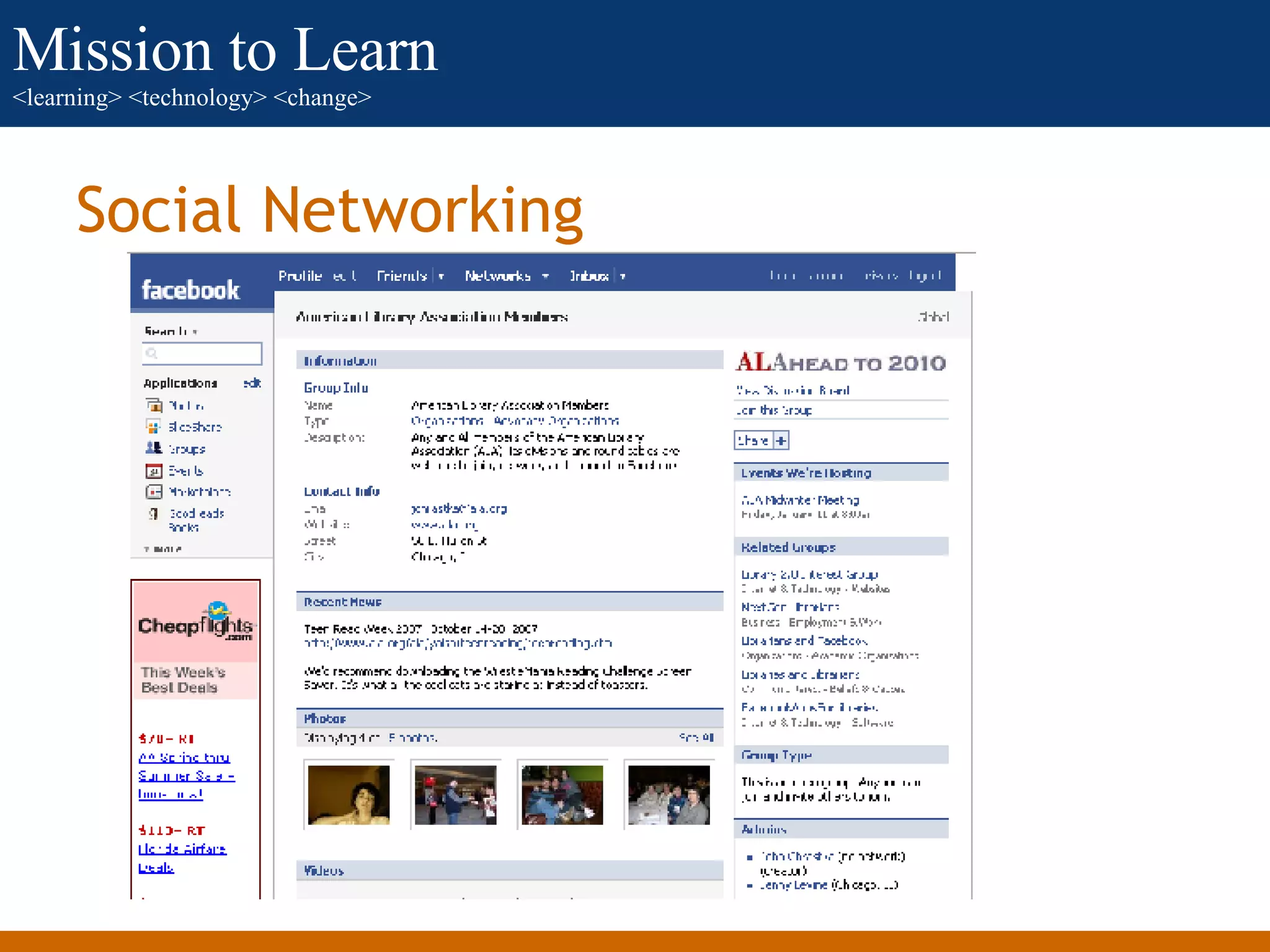Click edit next to Applications

pyautogui.click(x=252, y=383)
